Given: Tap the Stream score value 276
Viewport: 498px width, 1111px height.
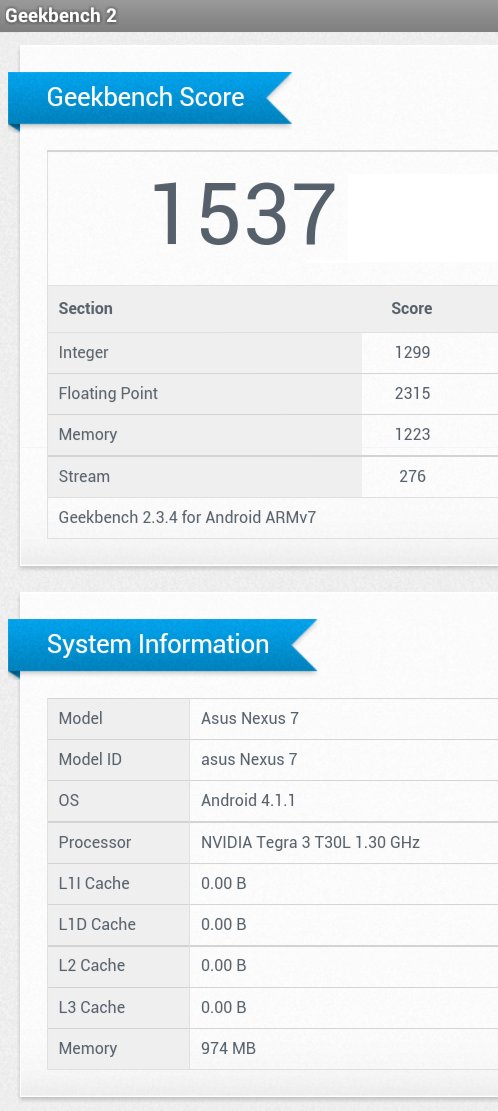Looking at the screenshot, I should coord(412,476).
